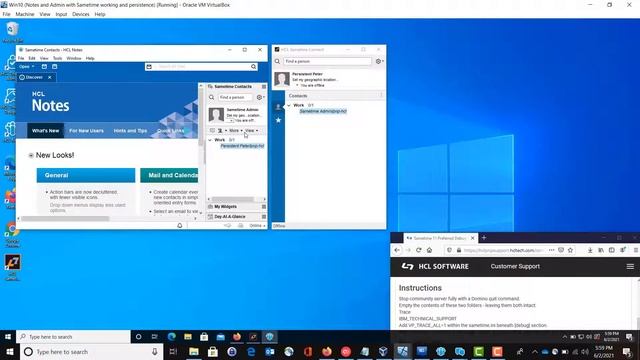Switch to the Hints and Tips tab

click(130, 131)
